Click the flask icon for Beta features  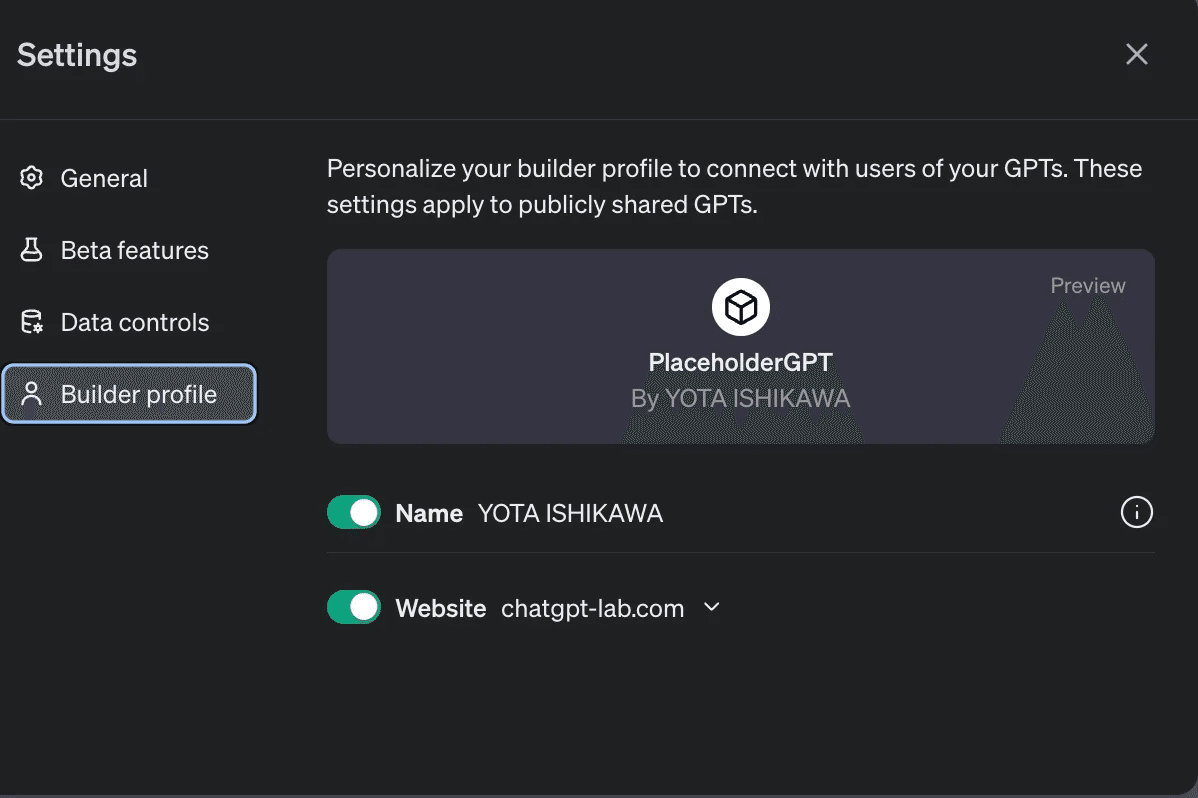coord(32,250)
